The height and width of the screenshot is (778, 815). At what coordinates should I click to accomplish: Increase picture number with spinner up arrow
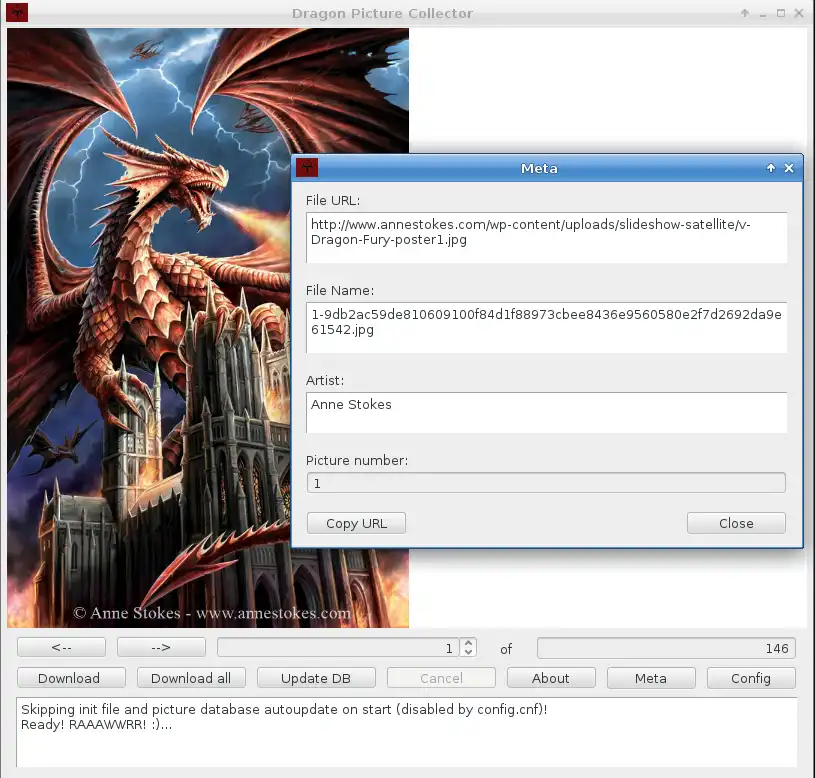[x=468, y=643]
